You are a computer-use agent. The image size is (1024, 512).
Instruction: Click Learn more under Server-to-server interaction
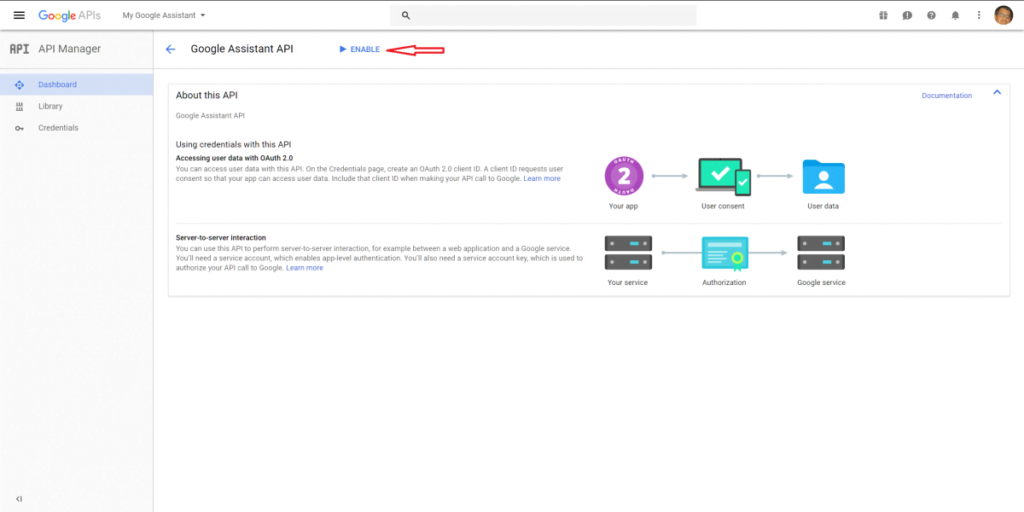point(304,268)
